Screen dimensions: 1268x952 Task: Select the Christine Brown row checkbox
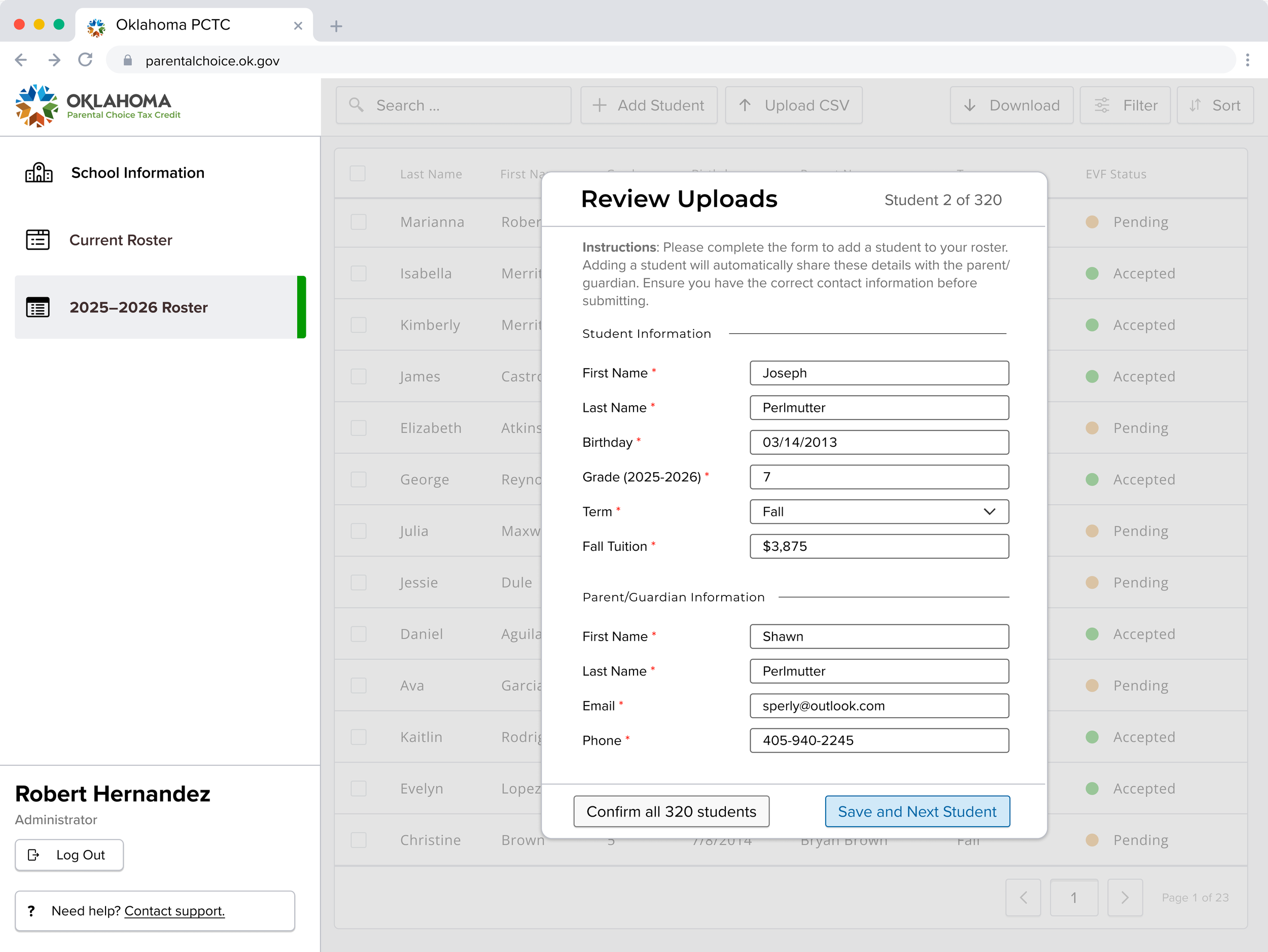pyautogui.click(x=358, y=840)
